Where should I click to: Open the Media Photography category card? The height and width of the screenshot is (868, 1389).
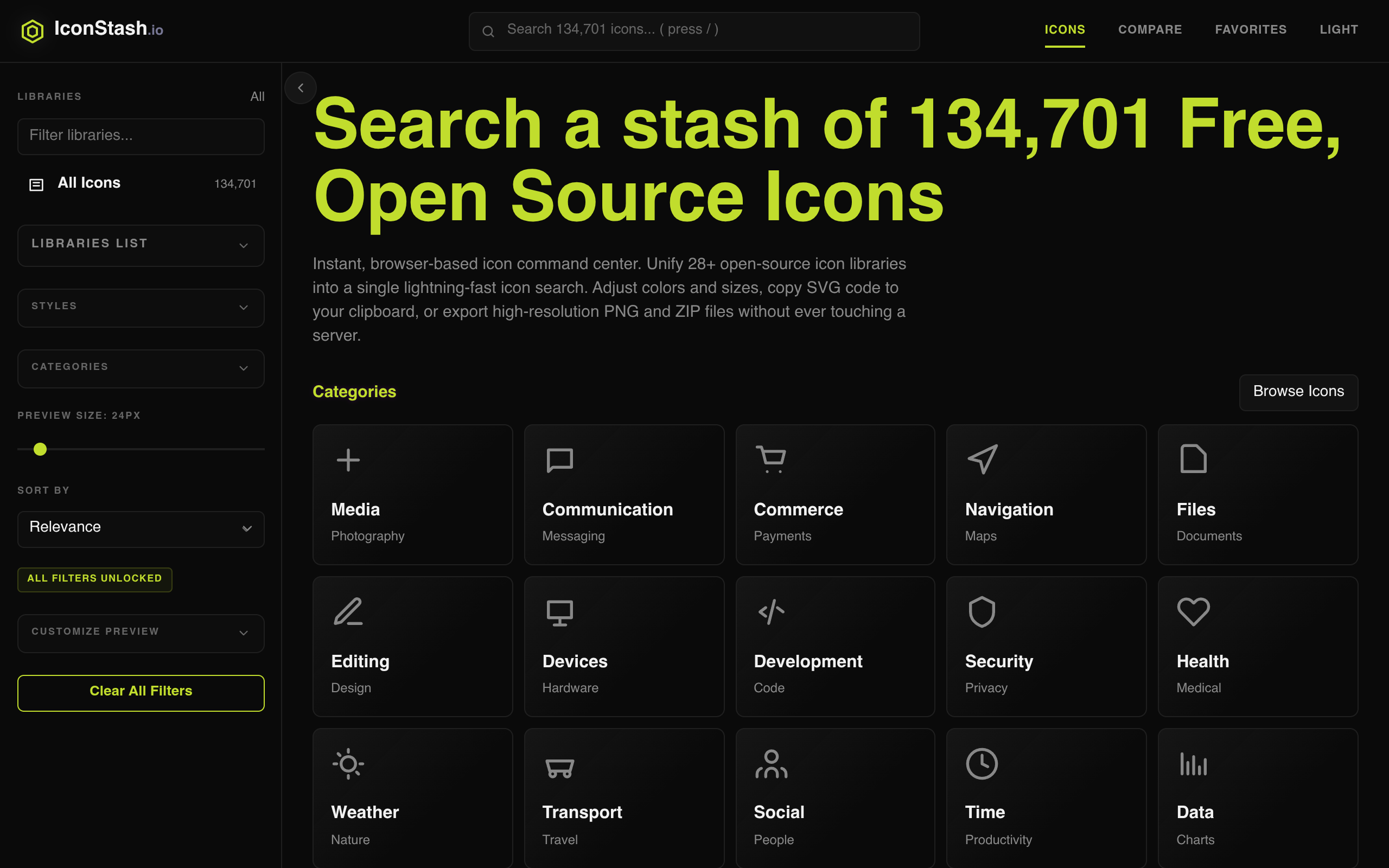(412, 494)
